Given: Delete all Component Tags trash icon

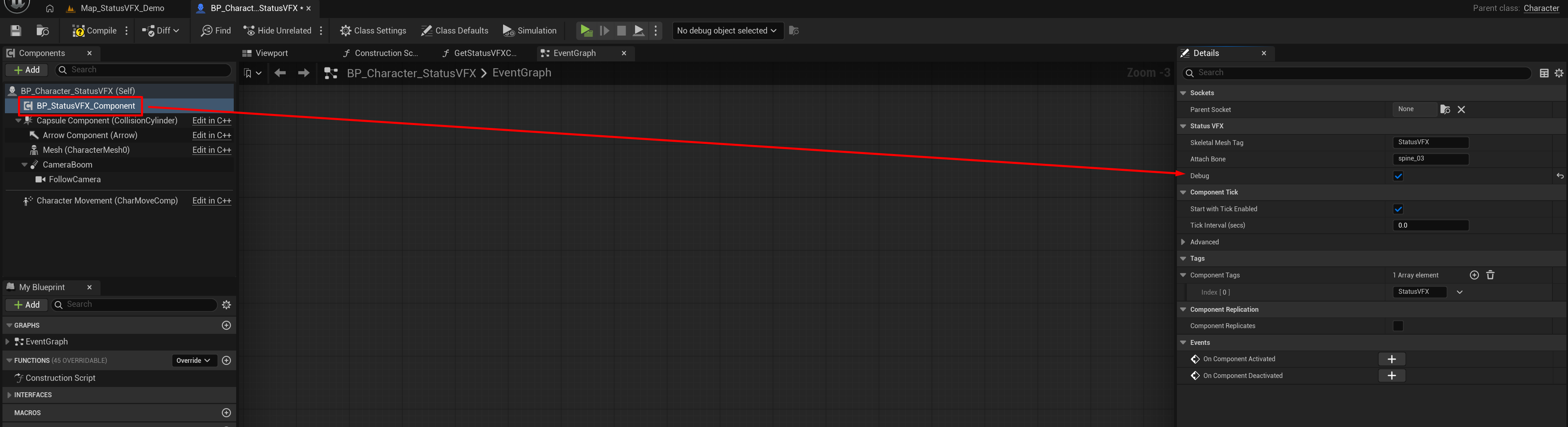Looking at the screenshot, I should (1490, 275).
